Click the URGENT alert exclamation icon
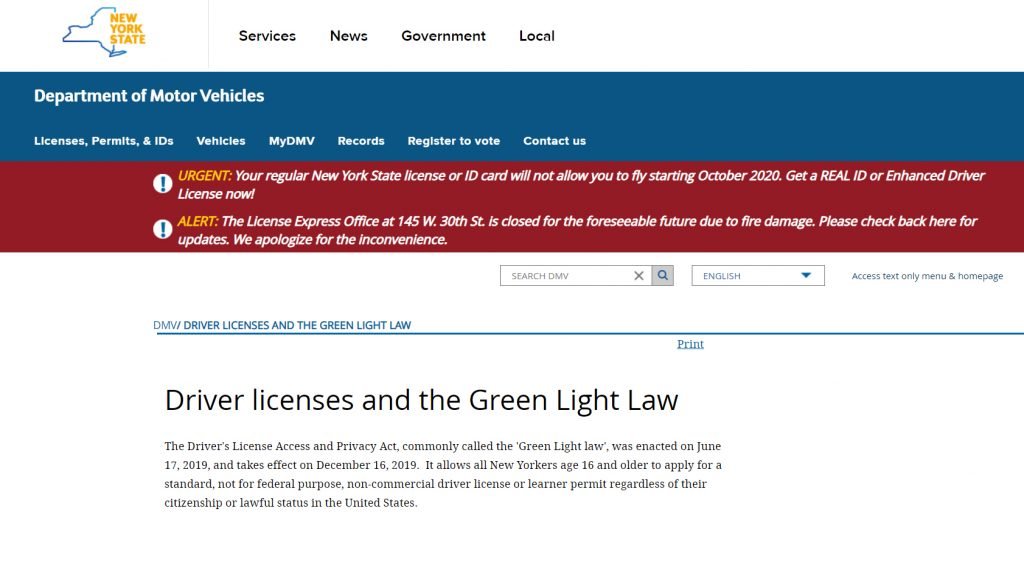The width and height of the screenshot is (1024, 576). coord(163,184)
